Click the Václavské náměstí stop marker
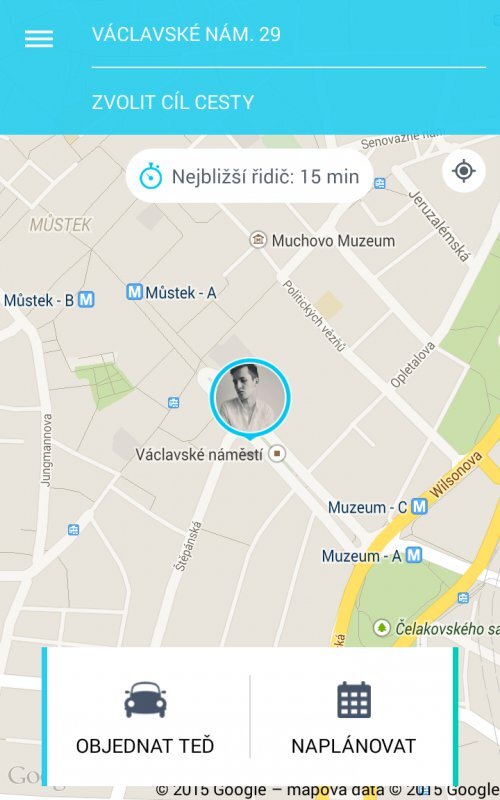The width and height of the screenshot is (500, 800). [x=277, y=453]
